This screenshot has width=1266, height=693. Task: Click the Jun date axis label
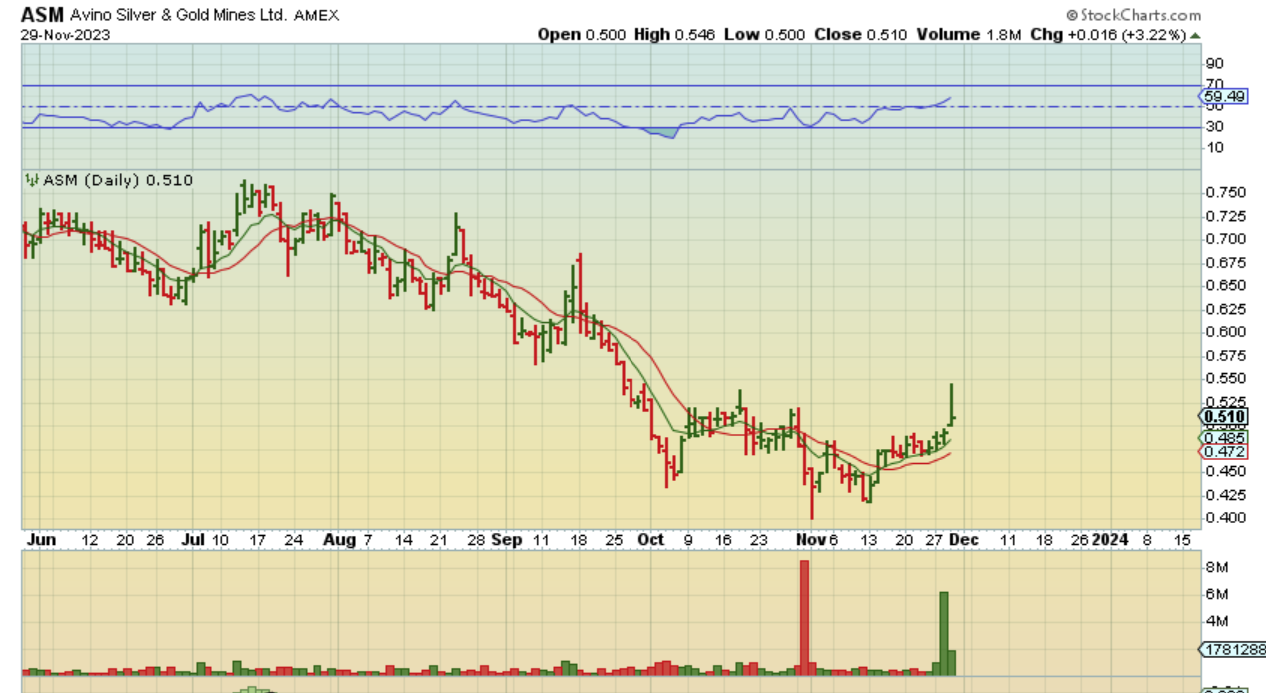click(40, 539)
